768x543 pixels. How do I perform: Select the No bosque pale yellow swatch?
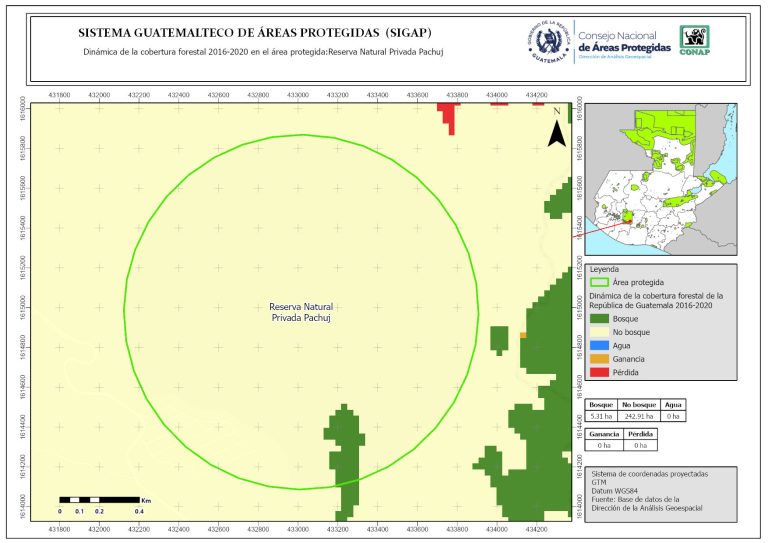[599, 331]
